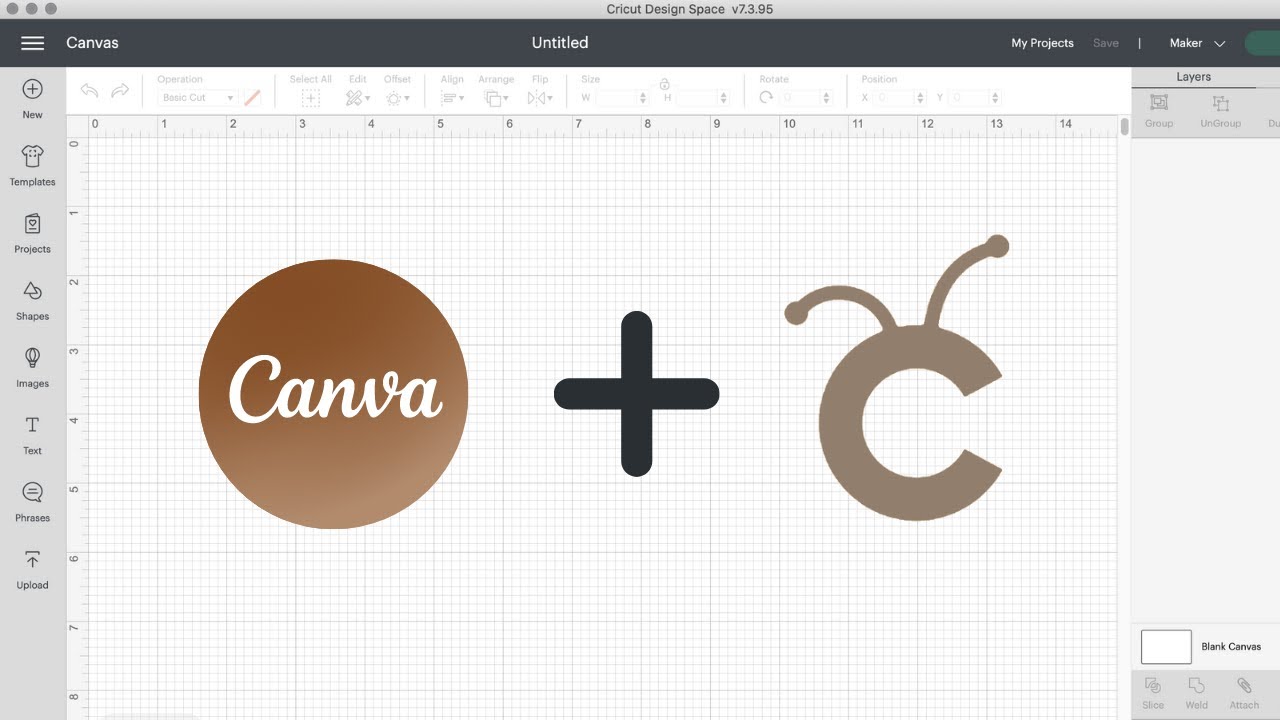Click the Y position input field
The image size is (1280, 720).
pyautogui.click(x=969, y=98)
